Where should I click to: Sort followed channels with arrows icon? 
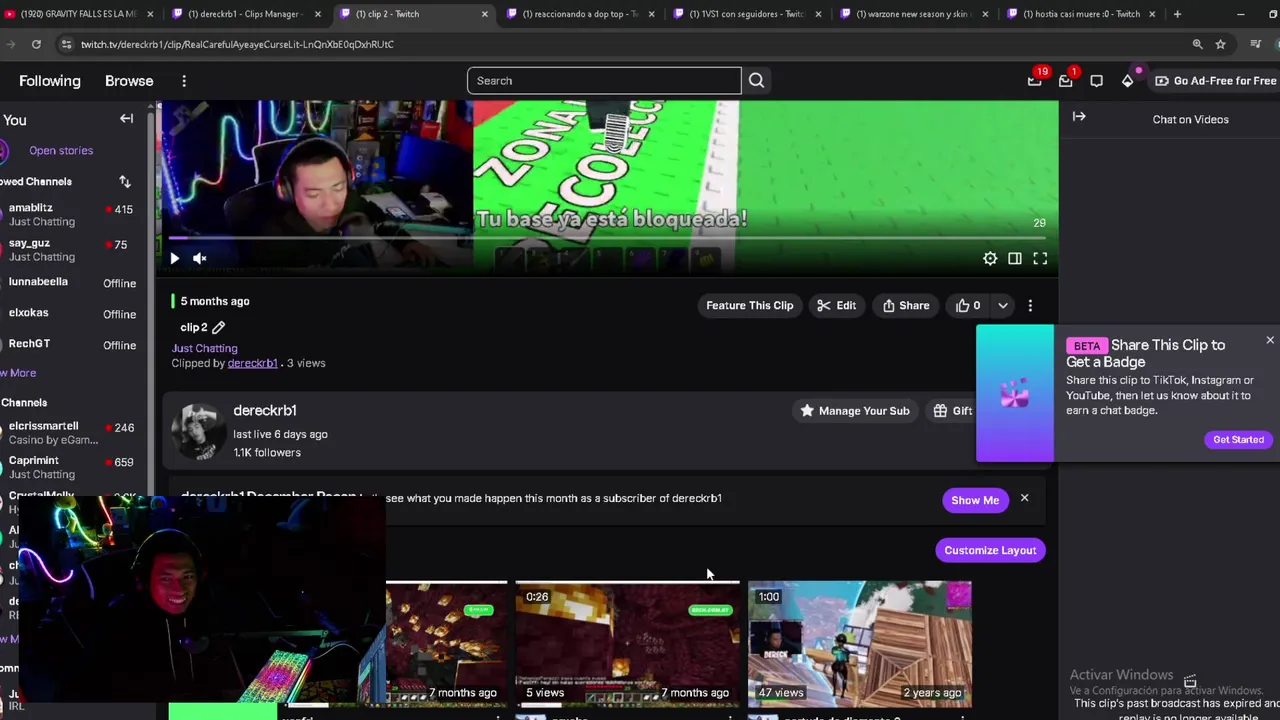(x=125, y=182)
